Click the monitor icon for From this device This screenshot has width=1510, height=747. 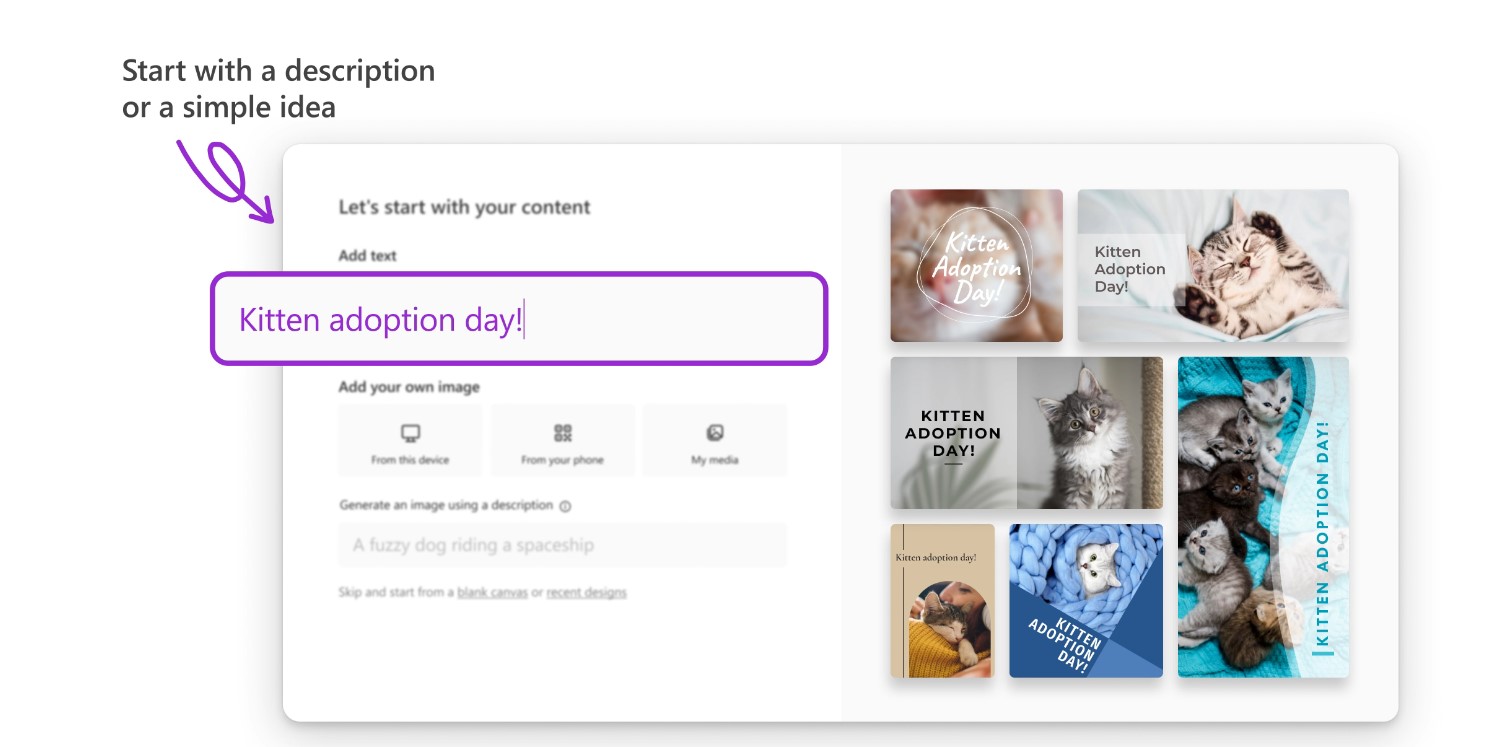(410, 433)
